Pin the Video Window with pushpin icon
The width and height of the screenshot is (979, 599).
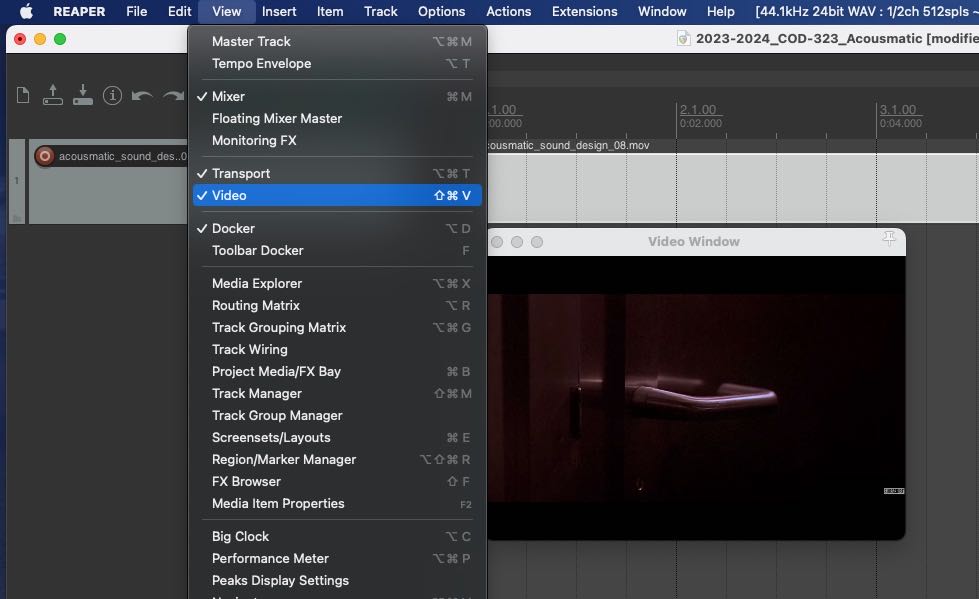888,239
